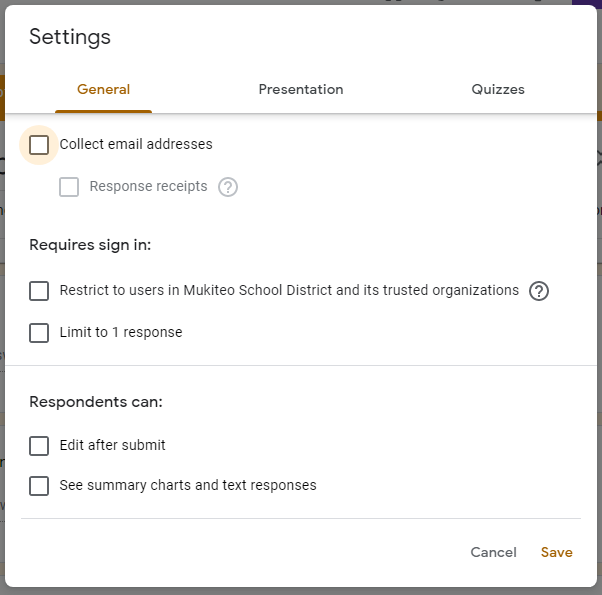
Task: Click 'Restrict to users in Mukiteo School District' text
Action: click(x=289, y=291)
